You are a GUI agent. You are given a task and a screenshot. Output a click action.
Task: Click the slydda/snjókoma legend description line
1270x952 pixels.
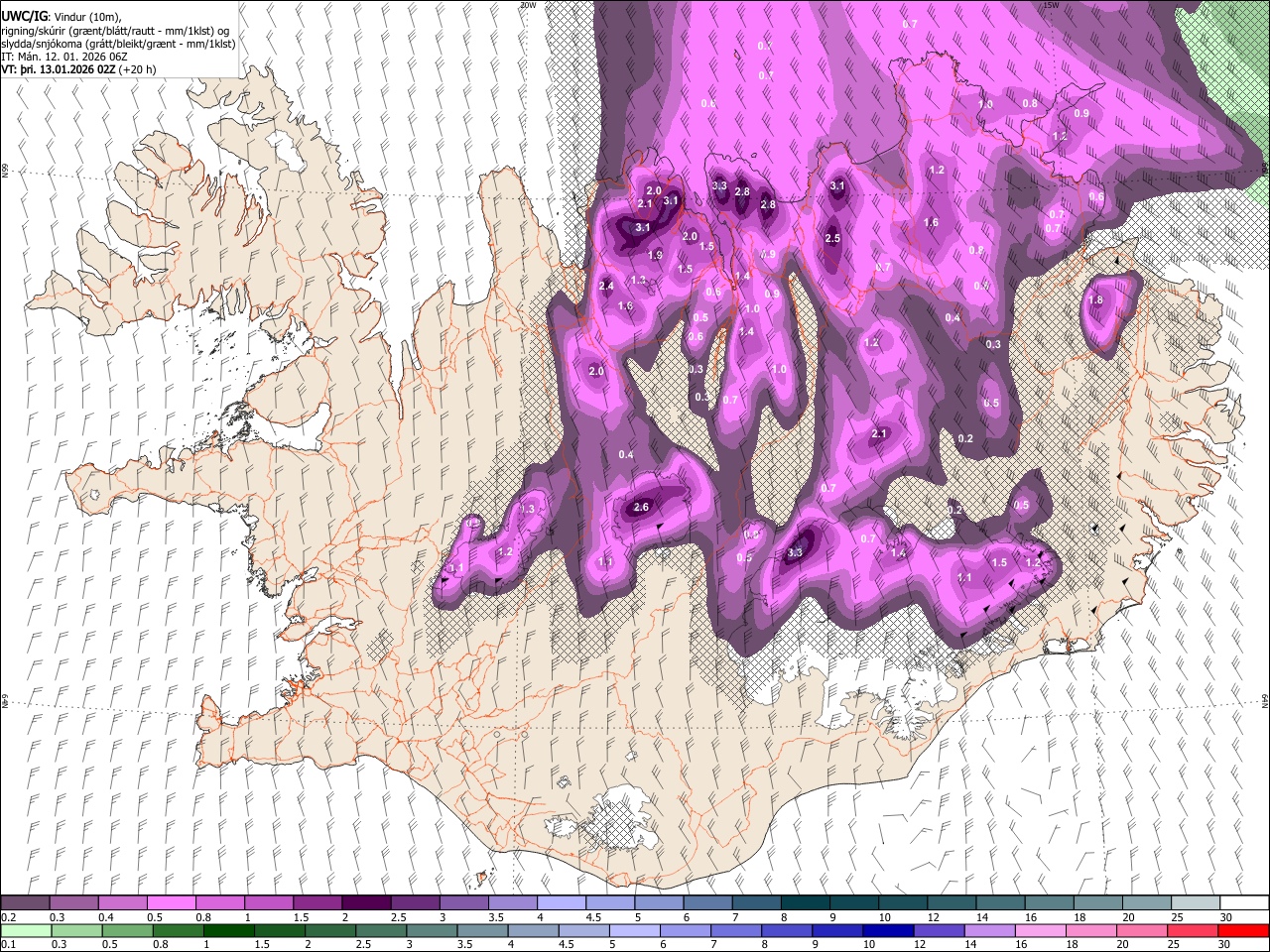[118, 44]
